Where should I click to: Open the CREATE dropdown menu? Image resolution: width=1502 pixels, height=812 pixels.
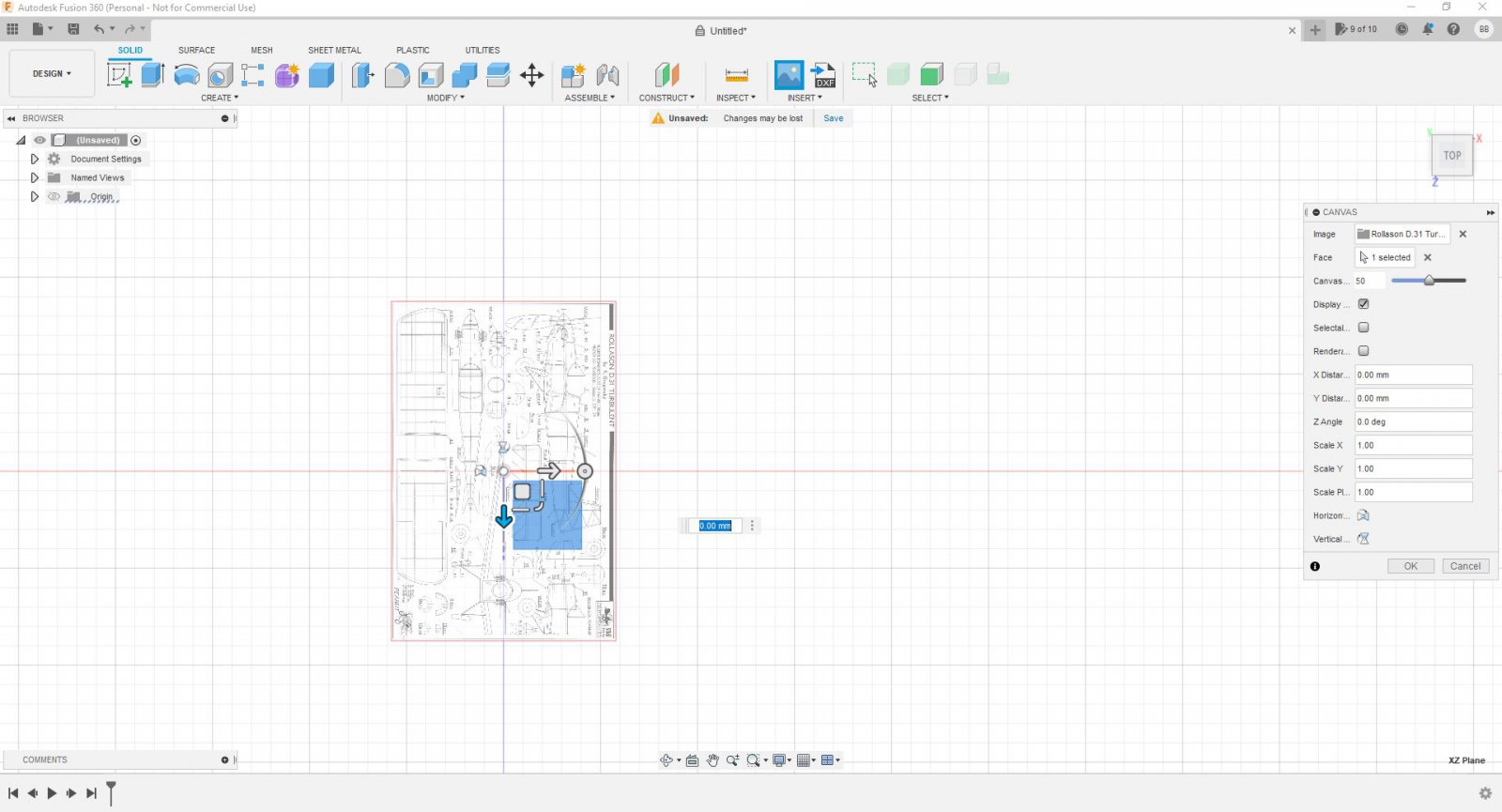tap(220, 98)
